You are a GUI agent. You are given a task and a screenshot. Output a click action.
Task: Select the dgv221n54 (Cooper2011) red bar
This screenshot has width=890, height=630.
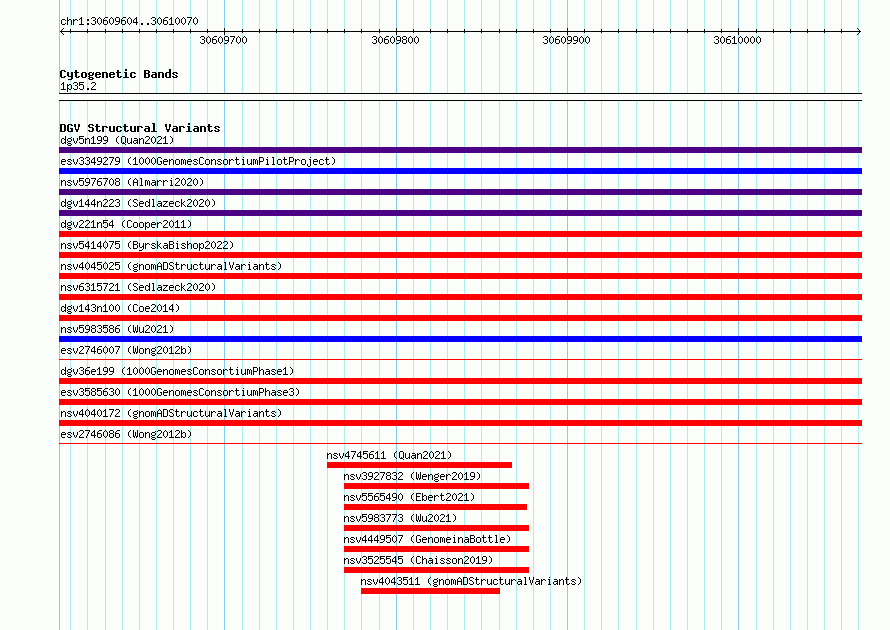(460, 234)
